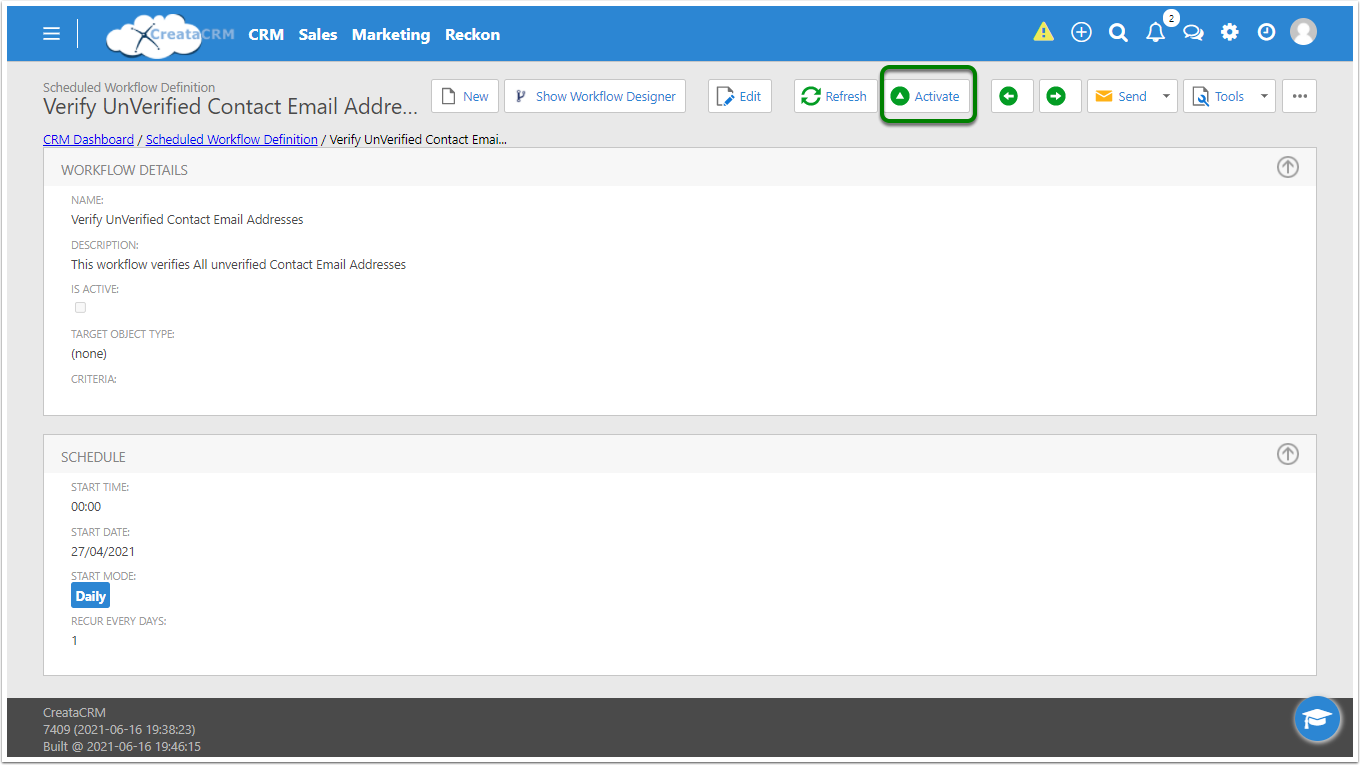1360x765 pixels.
Task: Open the notifications bell
Action: (1156, 32)
